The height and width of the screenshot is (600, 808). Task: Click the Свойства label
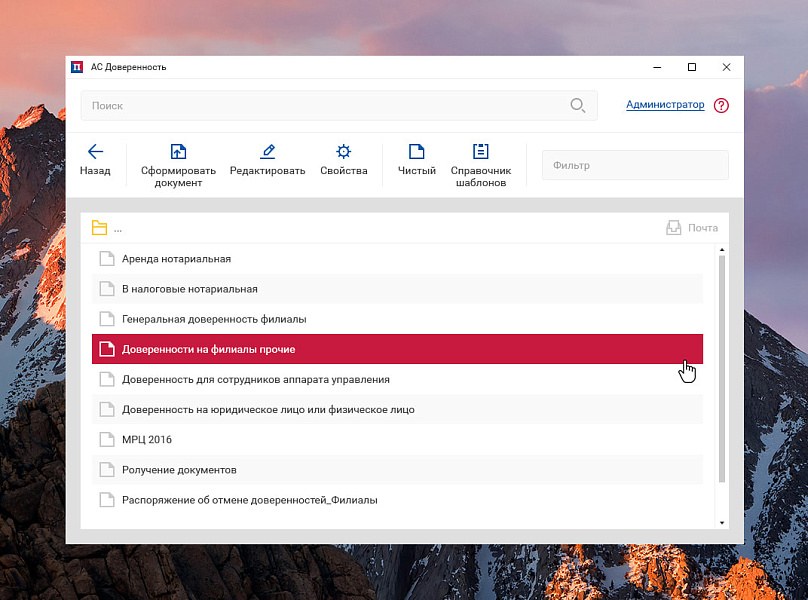point(344,171)
